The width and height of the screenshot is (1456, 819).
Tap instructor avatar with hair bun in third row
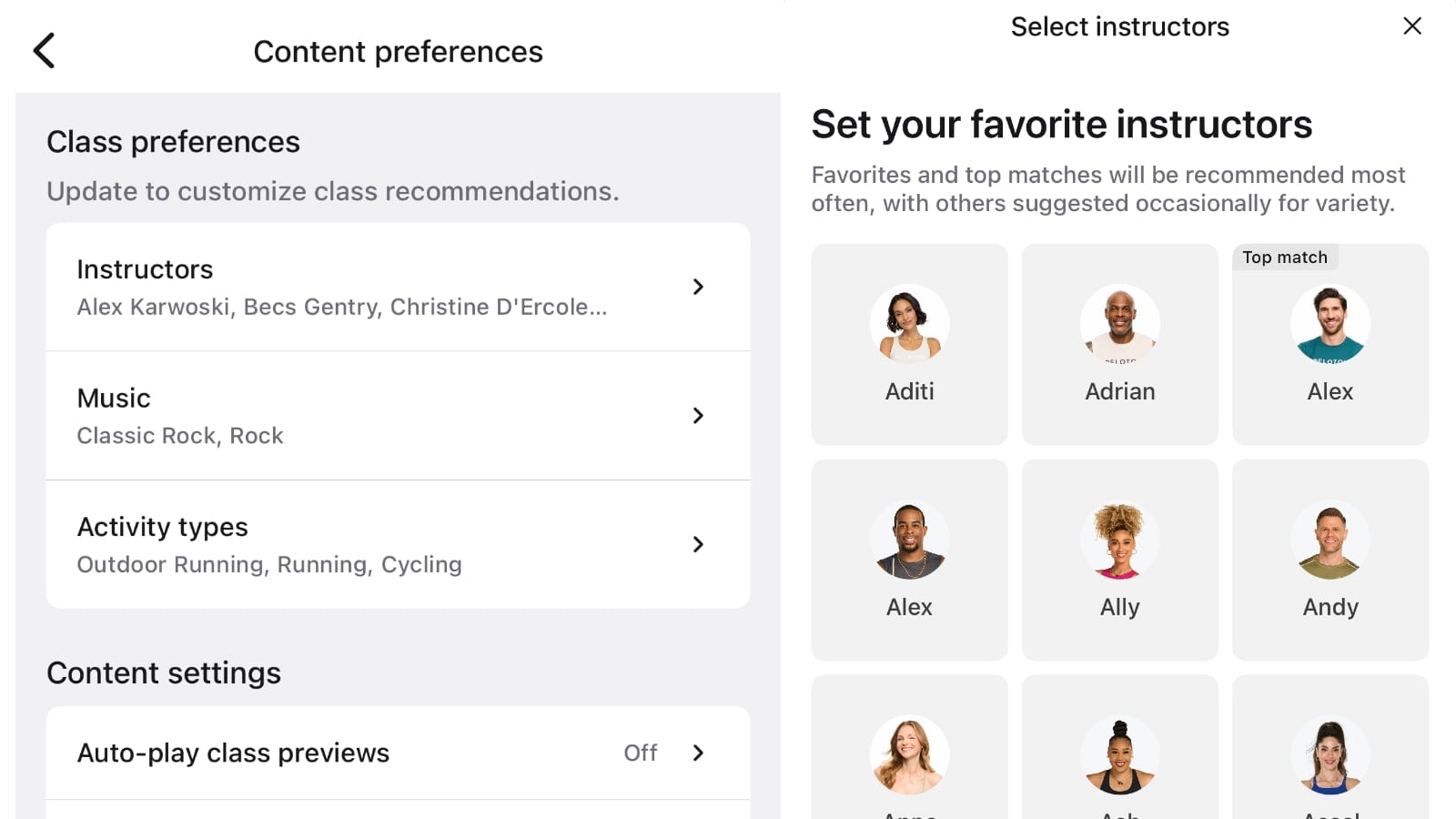[x=1119, y=755]
